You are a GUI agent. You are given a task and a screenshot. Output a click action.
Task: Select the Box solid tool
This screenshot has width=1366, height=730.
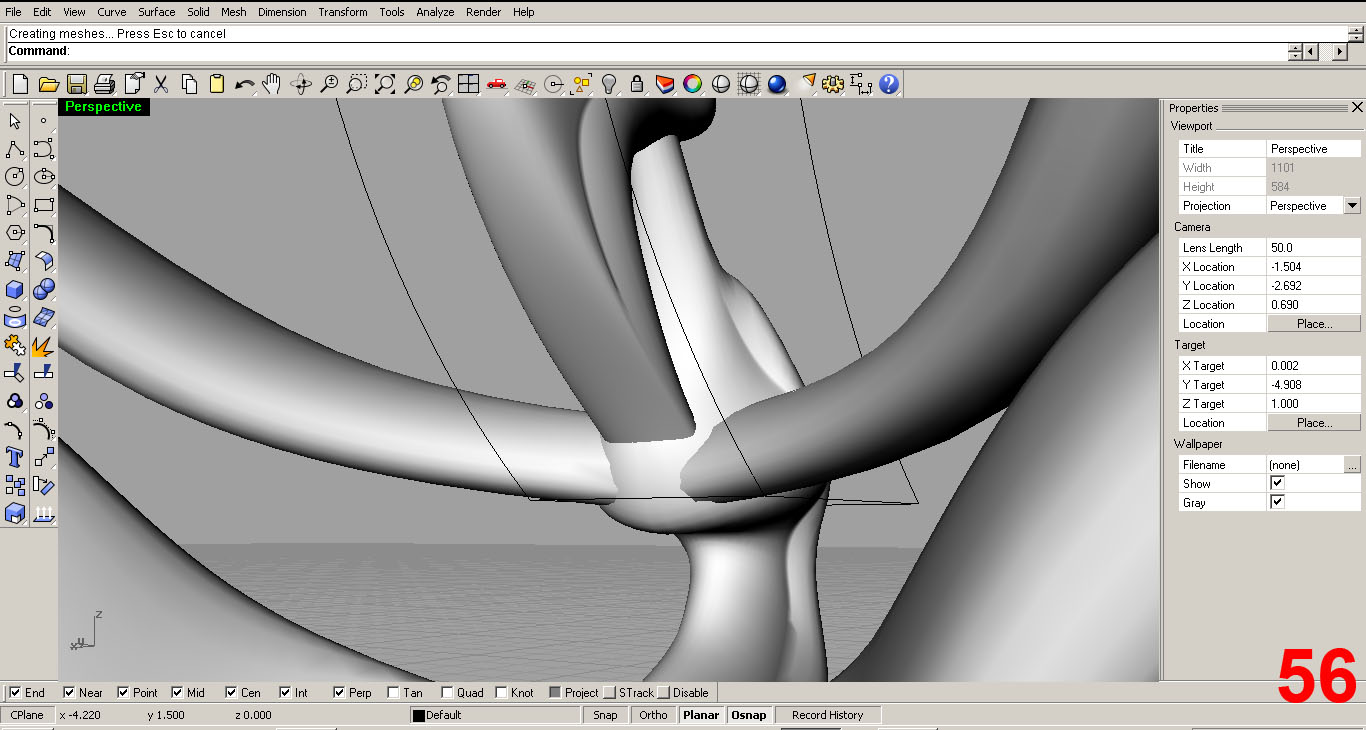coord(15,289)
